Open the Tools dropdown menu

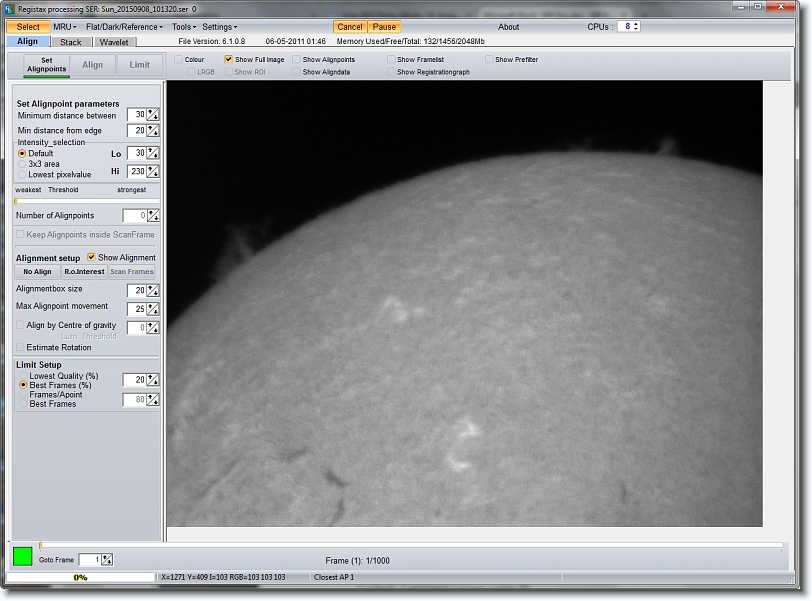184,27
